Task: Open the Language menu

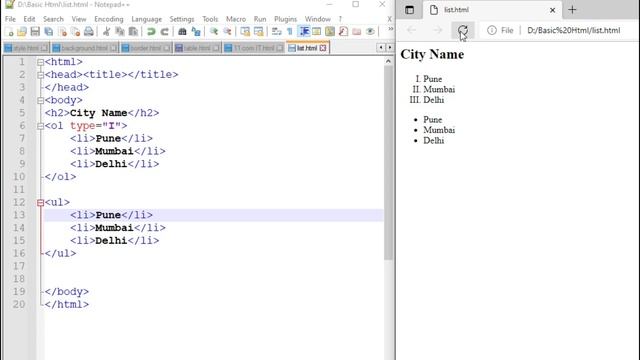Action: pos(147,19)
